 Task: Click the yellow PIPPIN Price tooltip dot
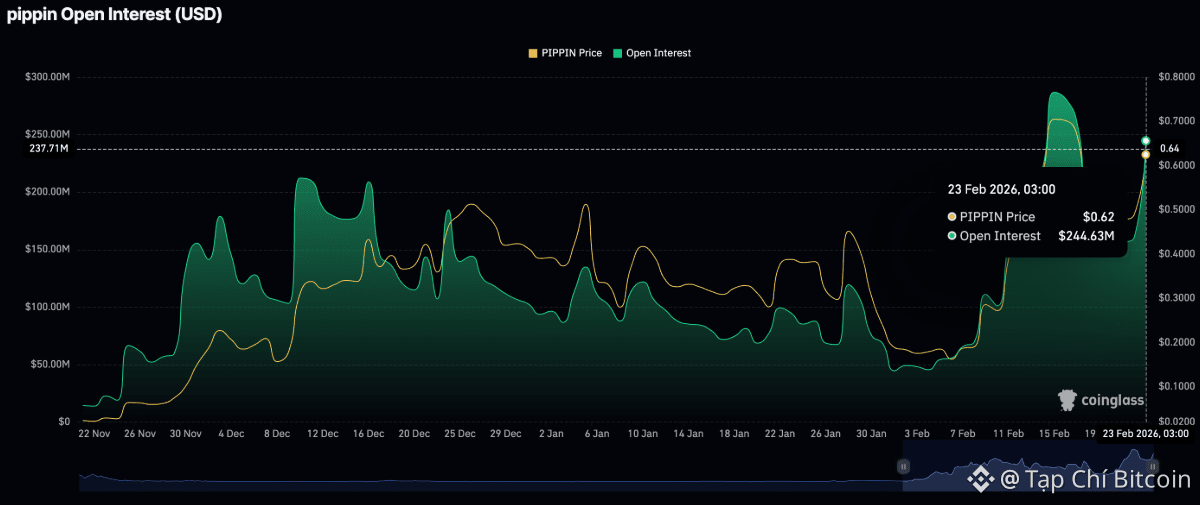pos(951,217)
